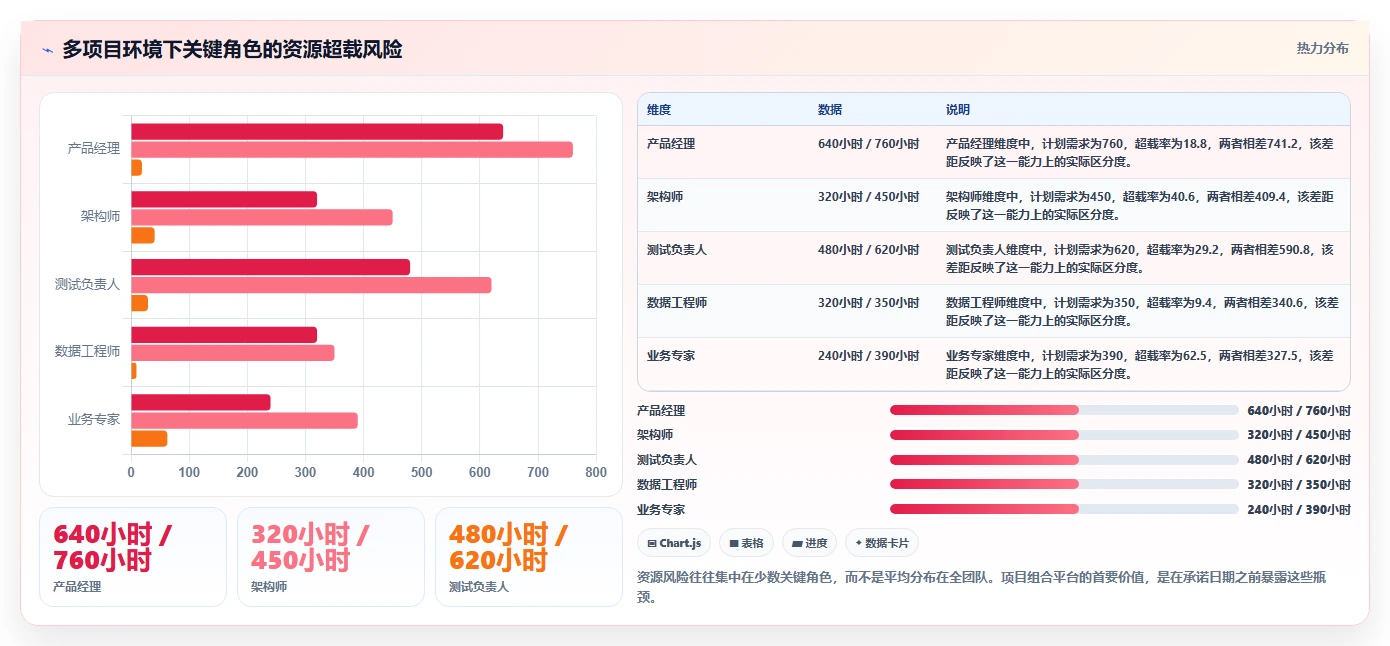This screenshot has height=646, width=1390.
Task: Click the 测试负责人 orange chart bar
Action: coord(139,303)
